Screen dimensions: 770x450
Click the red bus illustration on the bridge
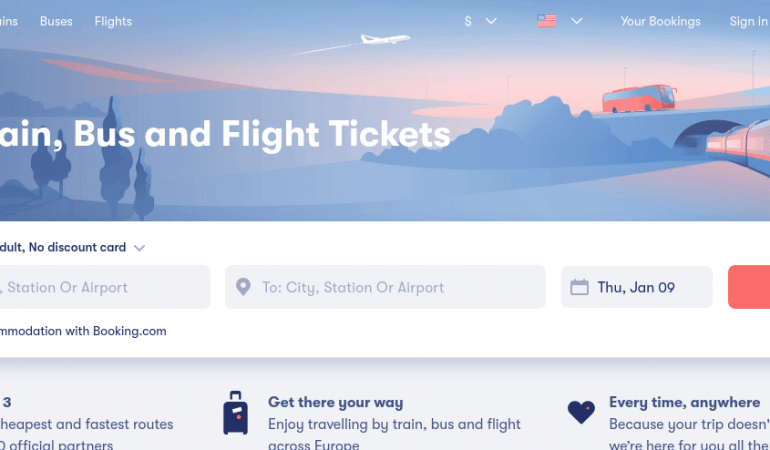638,99
